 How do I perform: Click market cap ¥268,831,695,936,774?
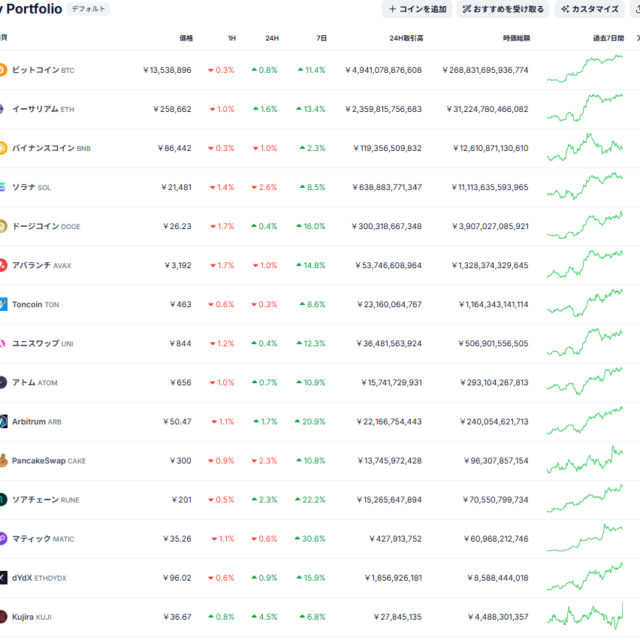(485, 70)
